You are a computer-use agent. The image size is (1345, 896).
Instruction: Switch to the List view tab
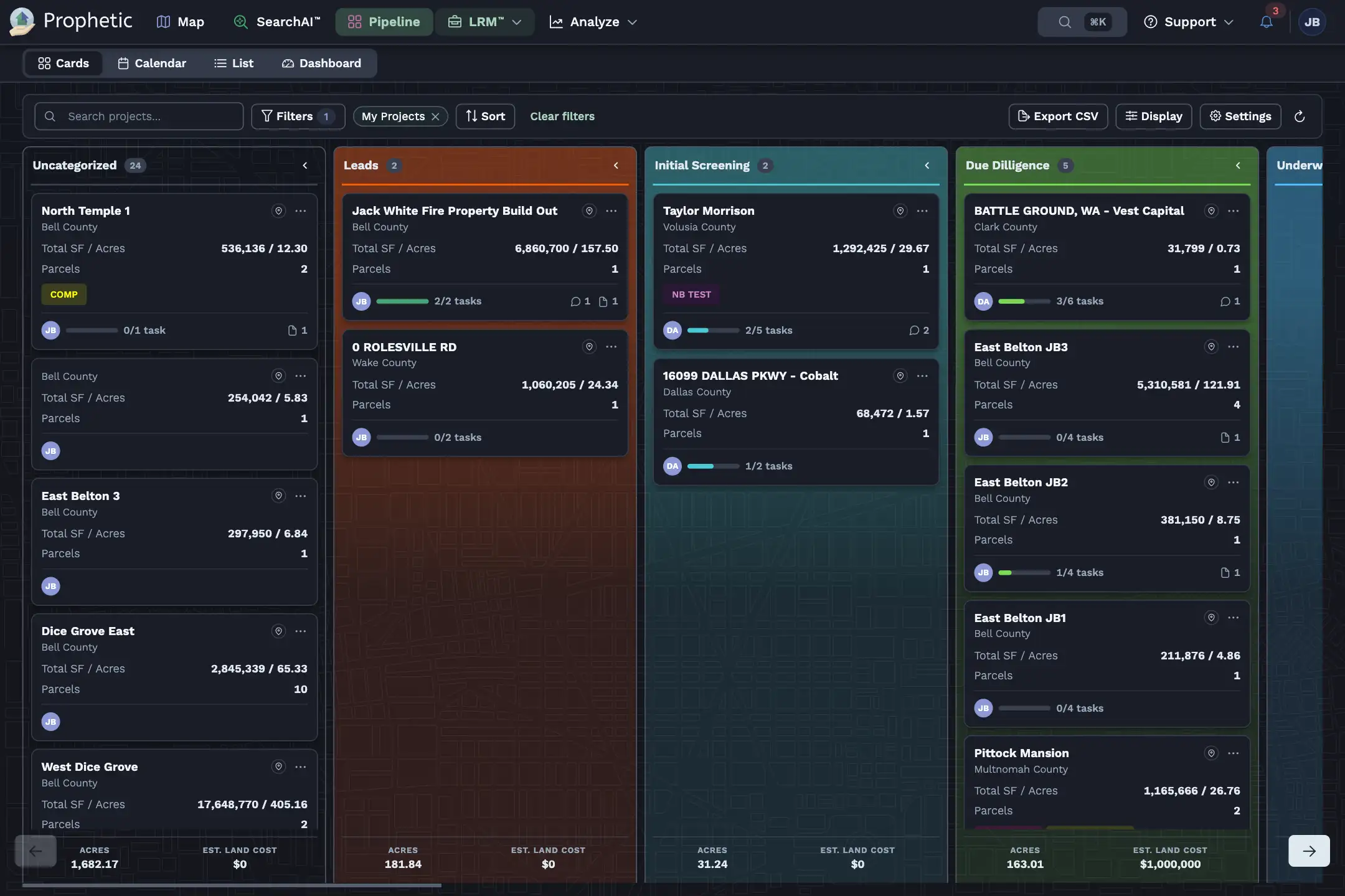[234, 64]
